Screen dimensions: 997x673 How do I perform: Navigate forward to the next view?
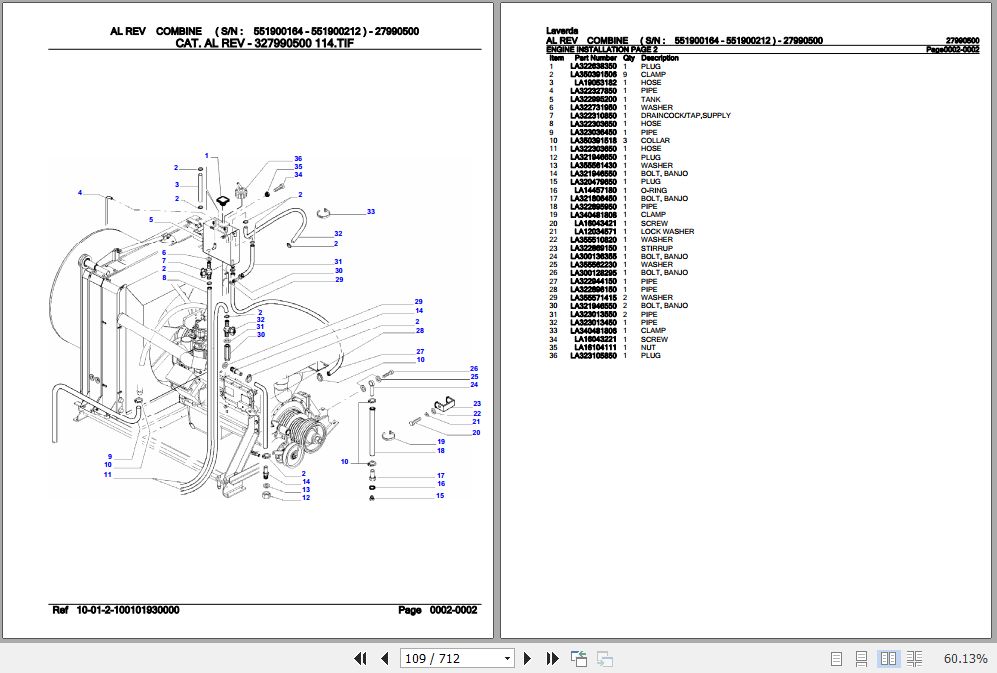(604, 659)
